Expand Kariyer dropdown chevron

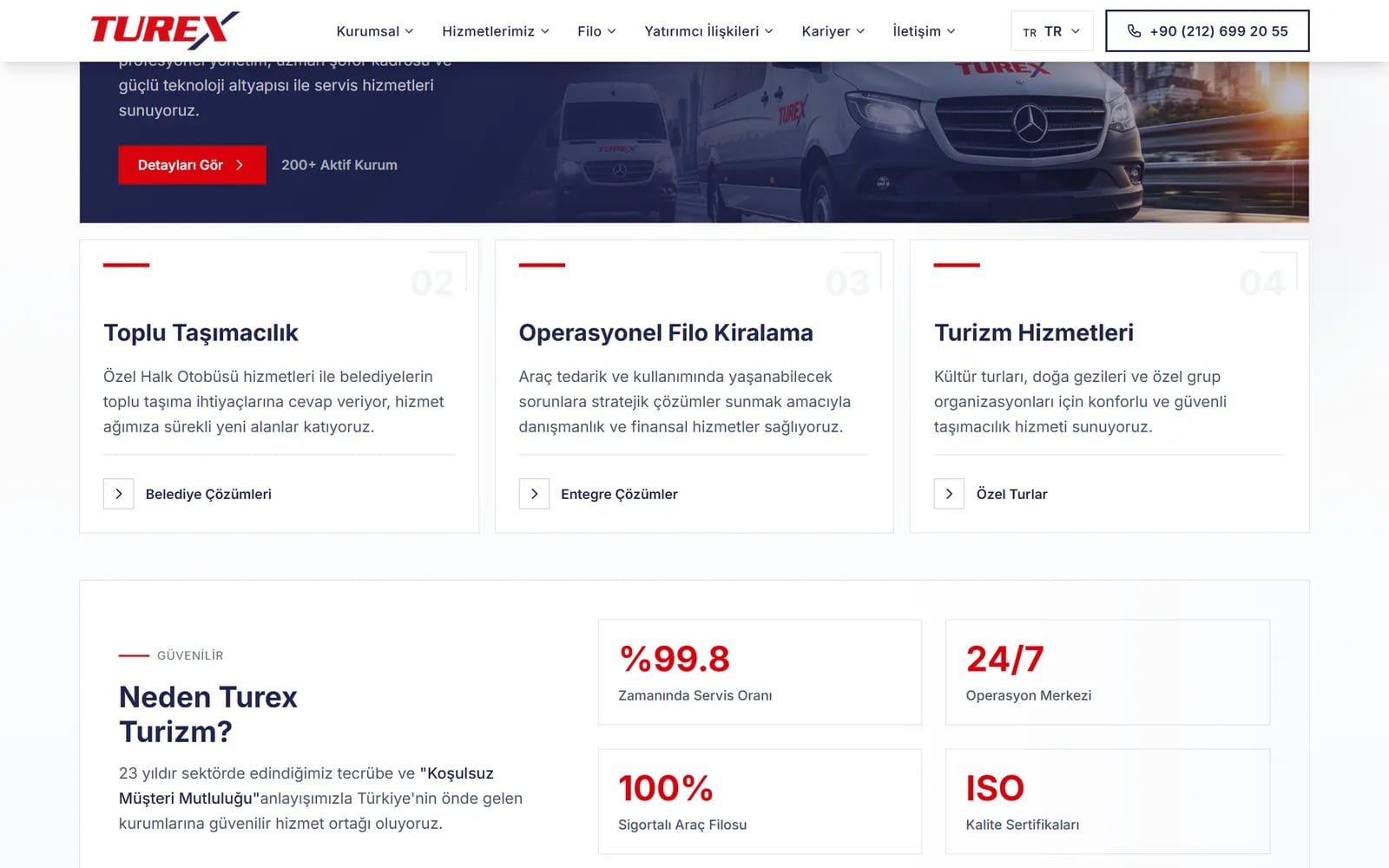(860, 31)
